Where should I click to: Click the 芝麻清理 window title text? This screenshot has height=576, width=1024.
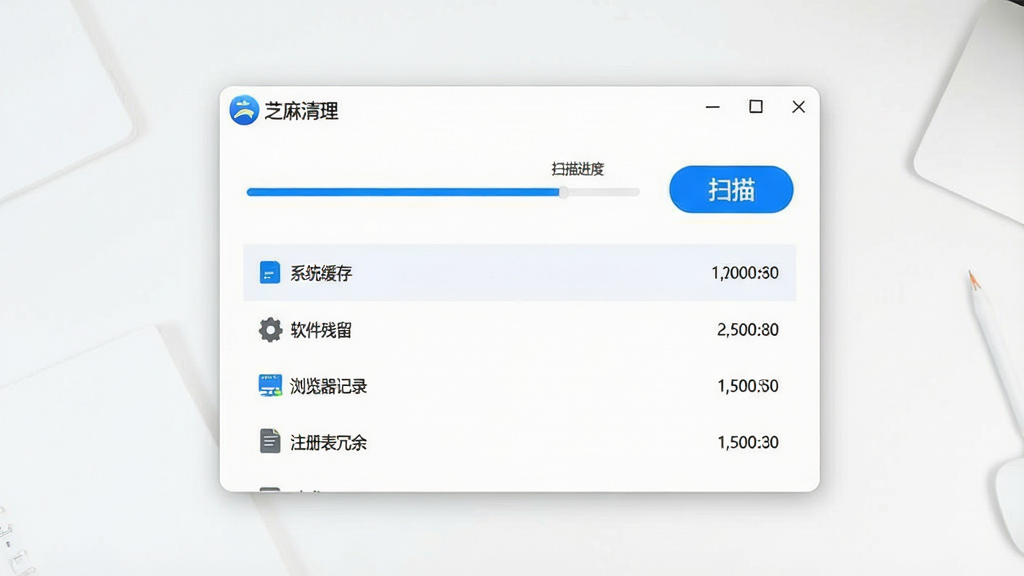point(301,111)
